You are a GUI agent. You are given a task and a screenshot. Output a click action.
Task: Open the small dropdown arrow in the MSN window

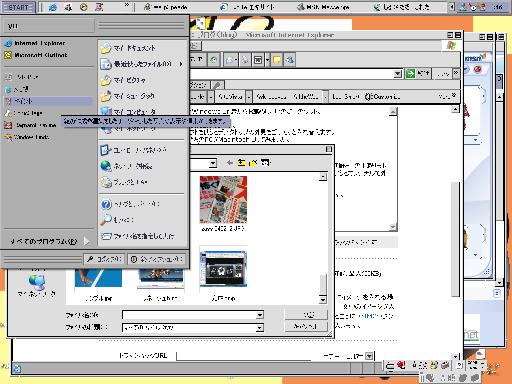pyautogui.click(x=475, y=140)
